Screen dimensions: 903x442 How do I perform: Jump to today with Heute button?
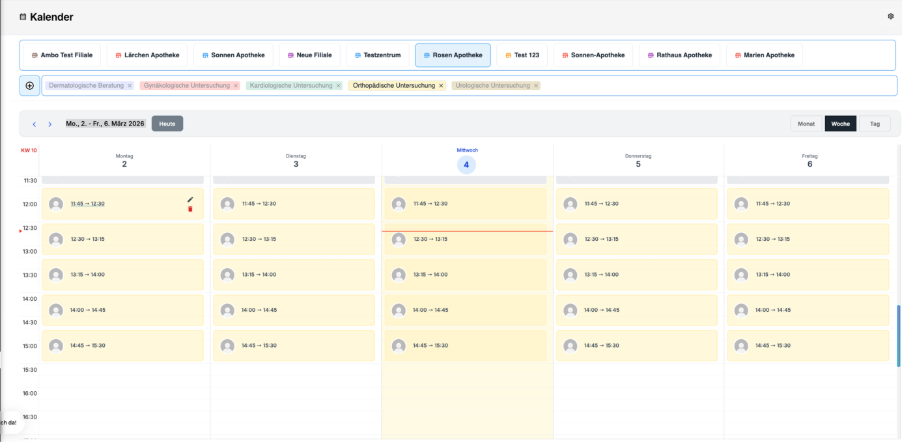click(x=168, y=124)
